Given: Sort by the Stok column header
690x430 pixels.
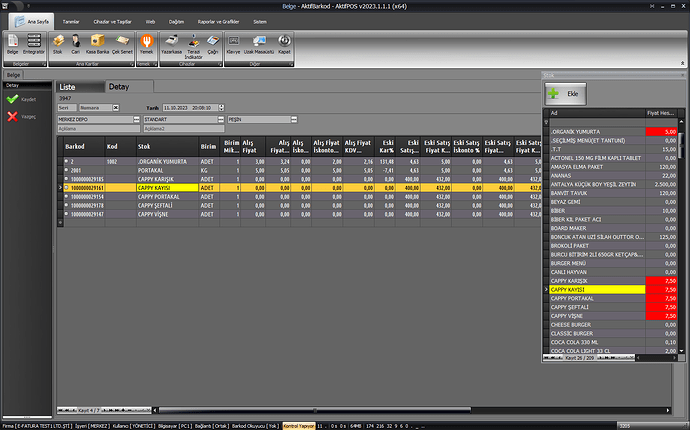Looking at the screenshot, I should 168,147.
